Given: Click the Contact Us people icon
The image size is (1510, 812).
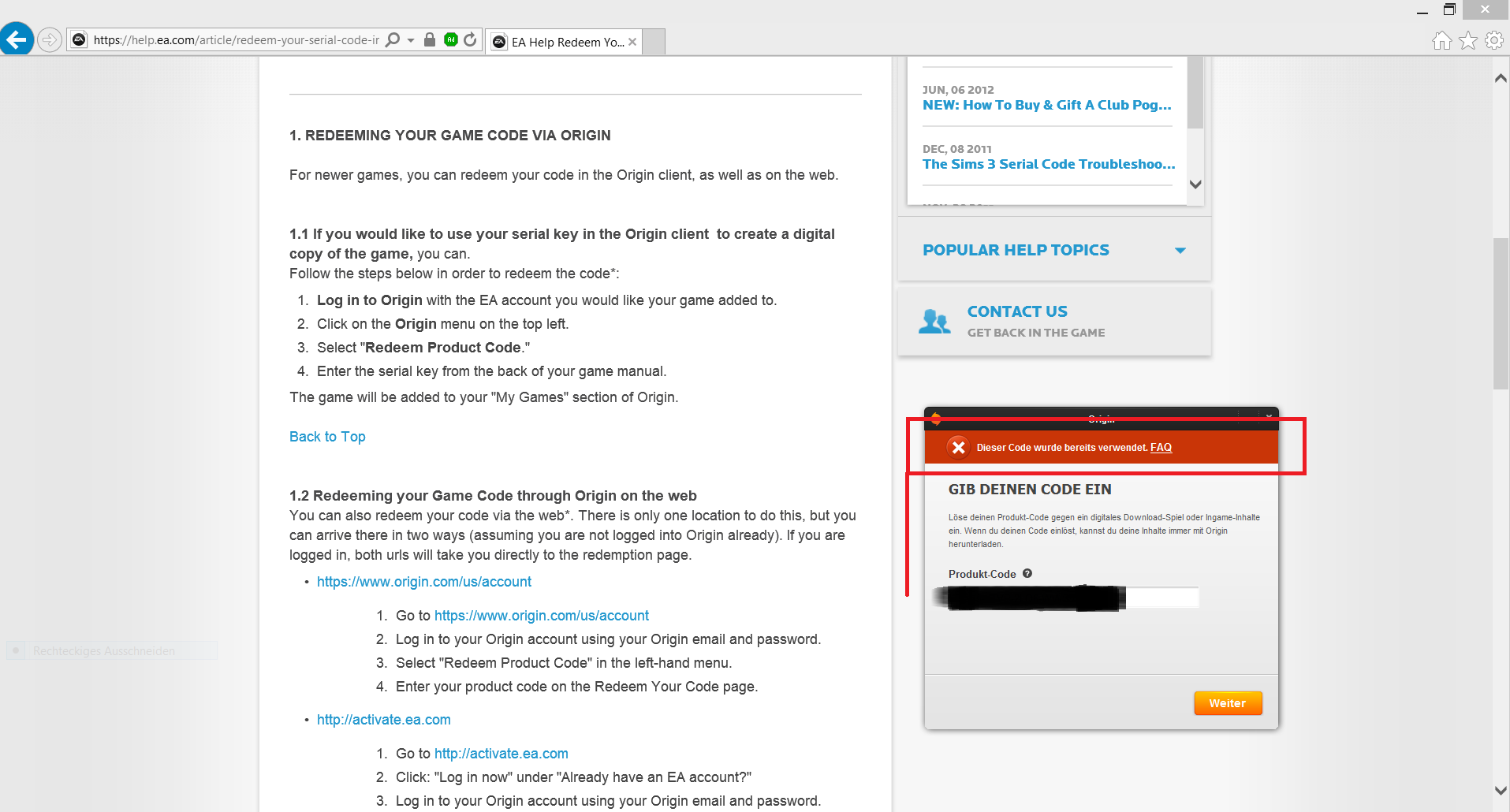Looking at the screenshot, I should click(x=934, y=322).
